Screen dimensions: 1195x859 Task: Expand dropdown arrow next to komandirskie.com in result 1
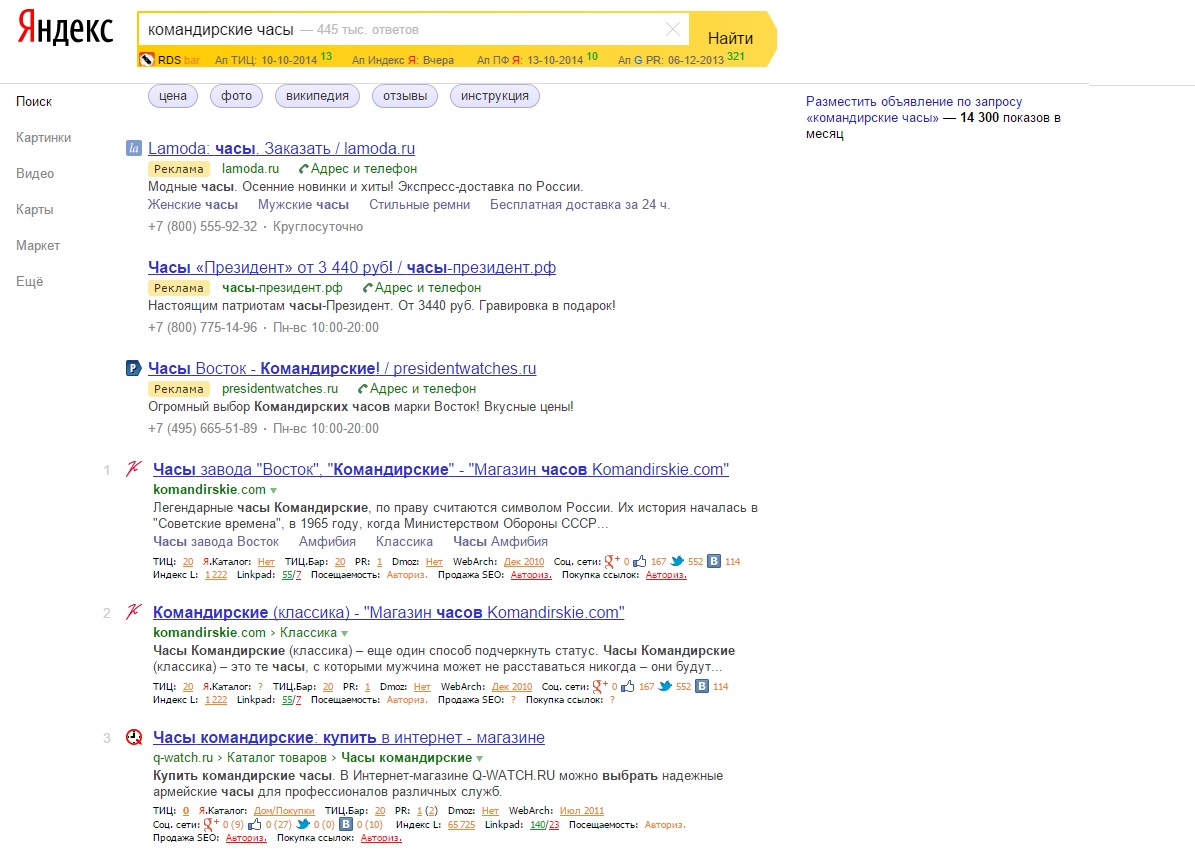pos(274,490)
